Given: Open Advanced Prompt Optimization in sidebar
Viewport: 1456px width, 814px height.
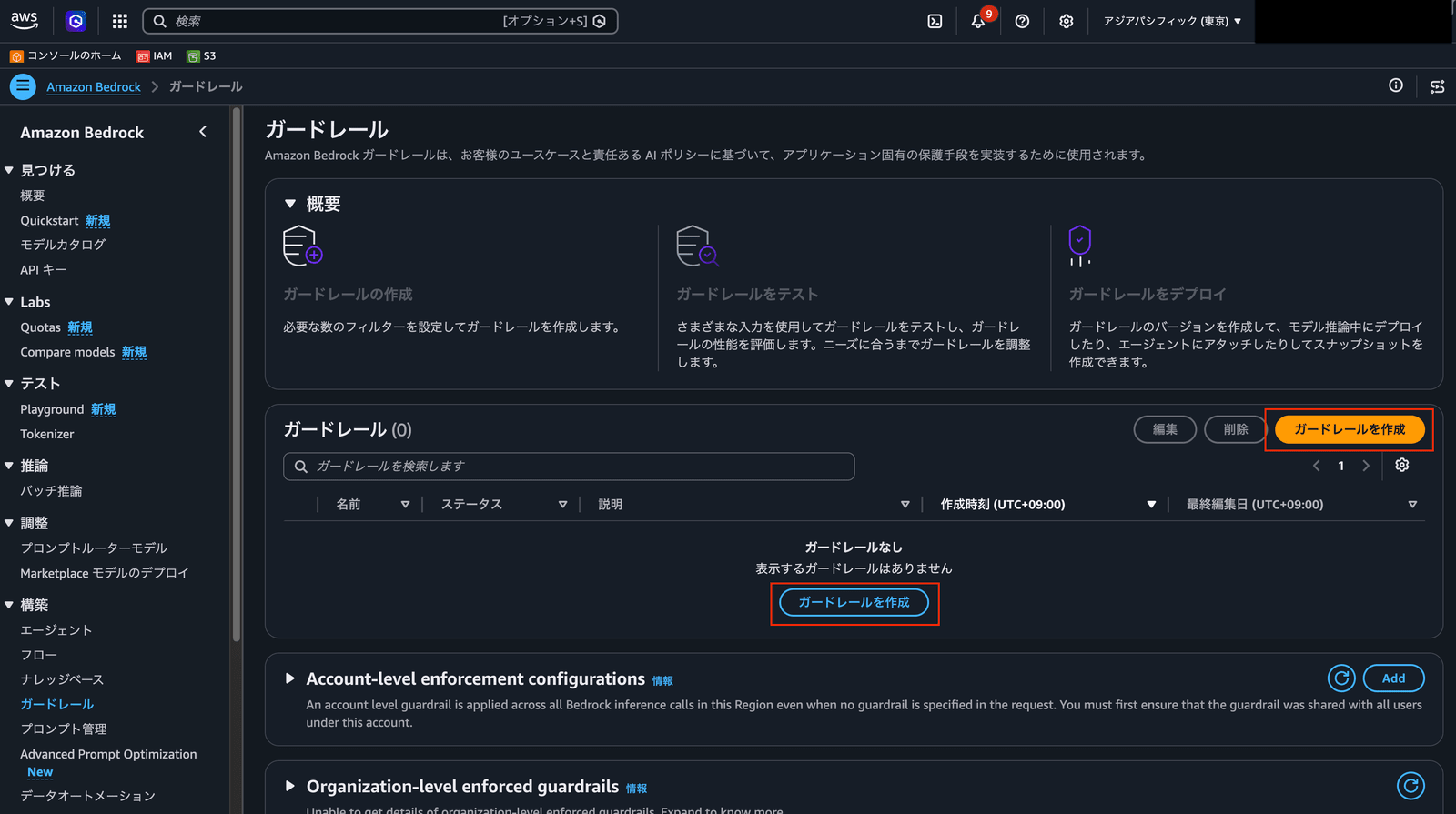Looking at the screenshot, I should [x=108, y=754].
